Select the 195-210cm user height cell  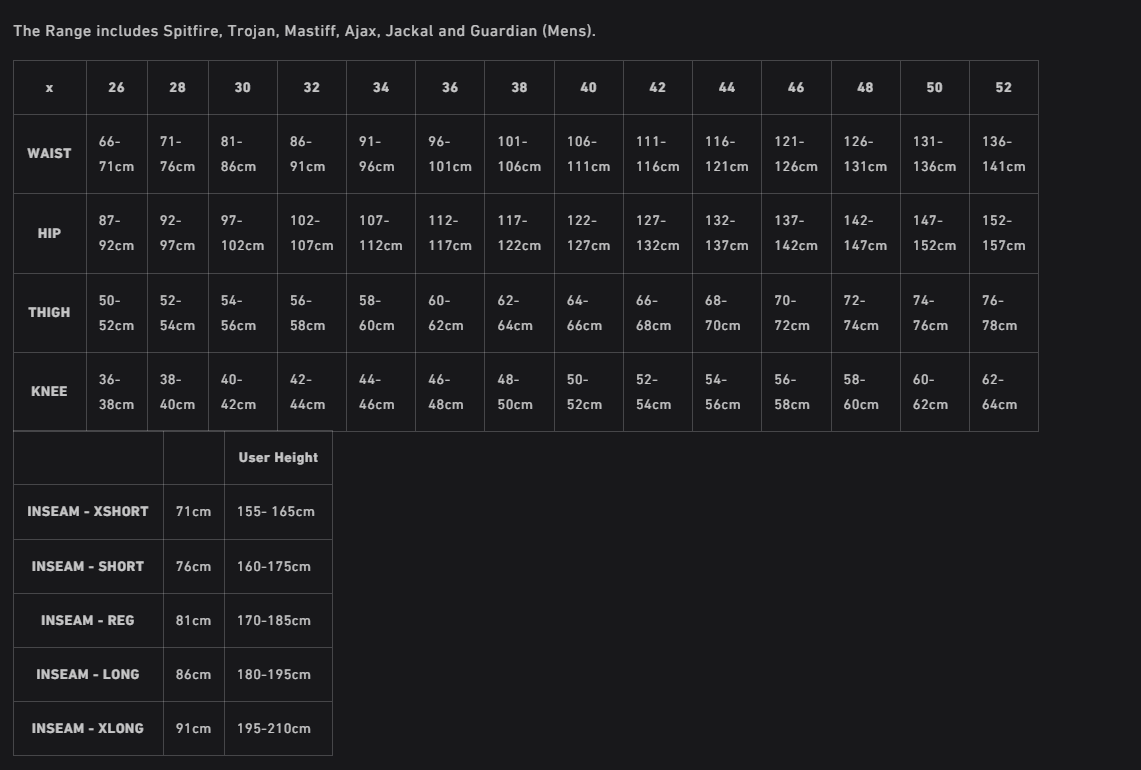(278, 729)
